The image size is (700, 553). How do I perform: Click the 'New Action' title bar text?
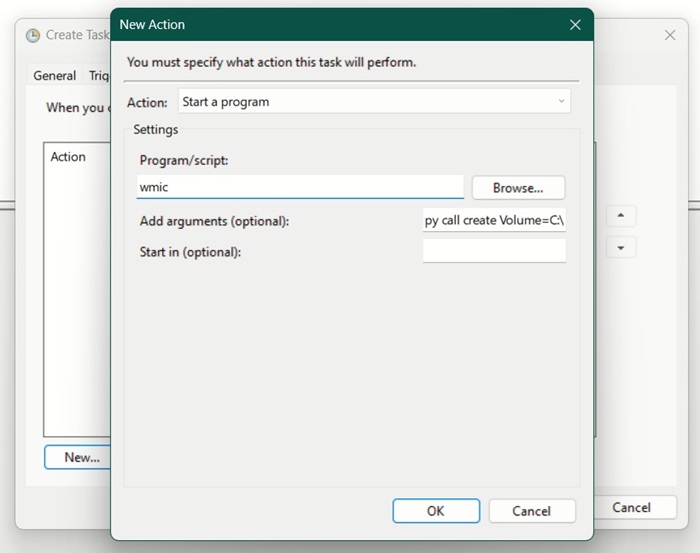[152, 25]
